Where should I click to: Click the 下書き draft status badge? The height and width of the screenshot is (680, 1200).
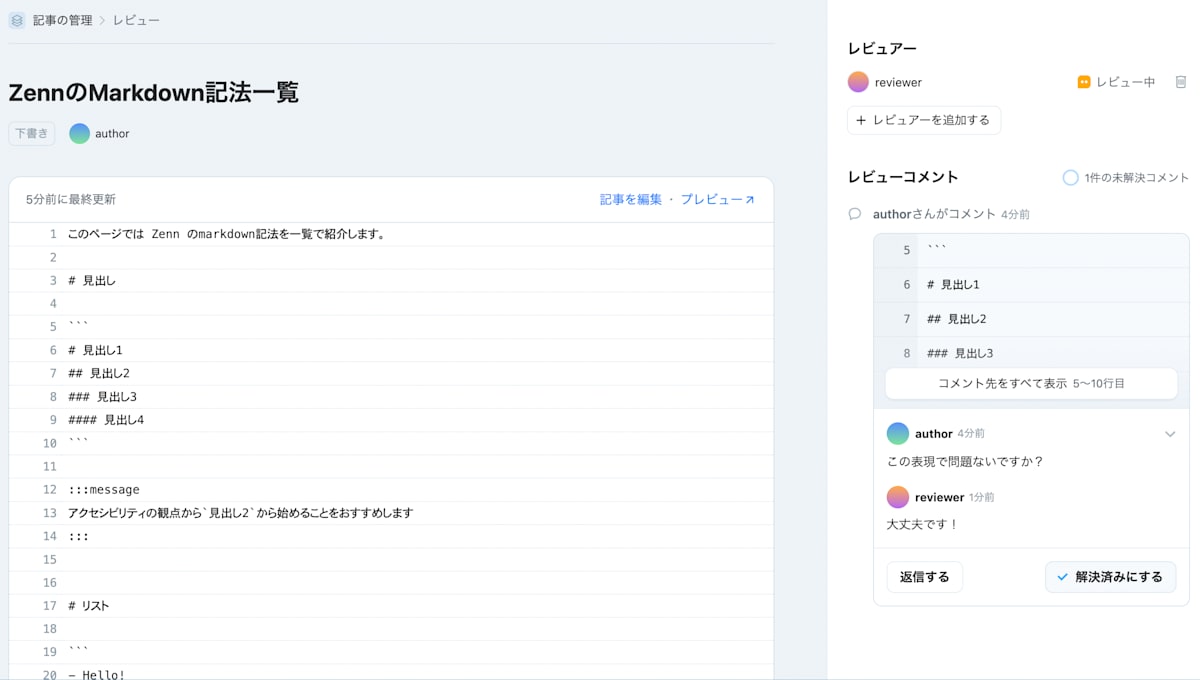32,134
